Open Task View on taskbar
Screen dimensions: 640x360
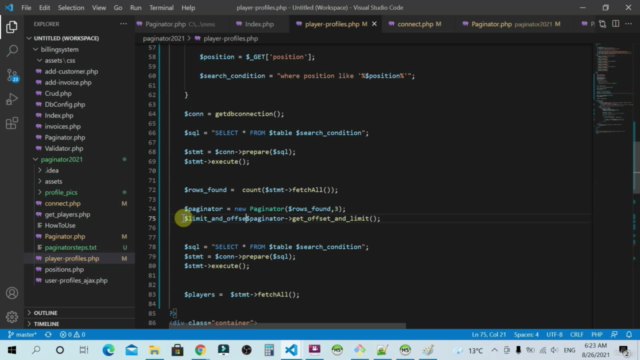pos(84,350)
